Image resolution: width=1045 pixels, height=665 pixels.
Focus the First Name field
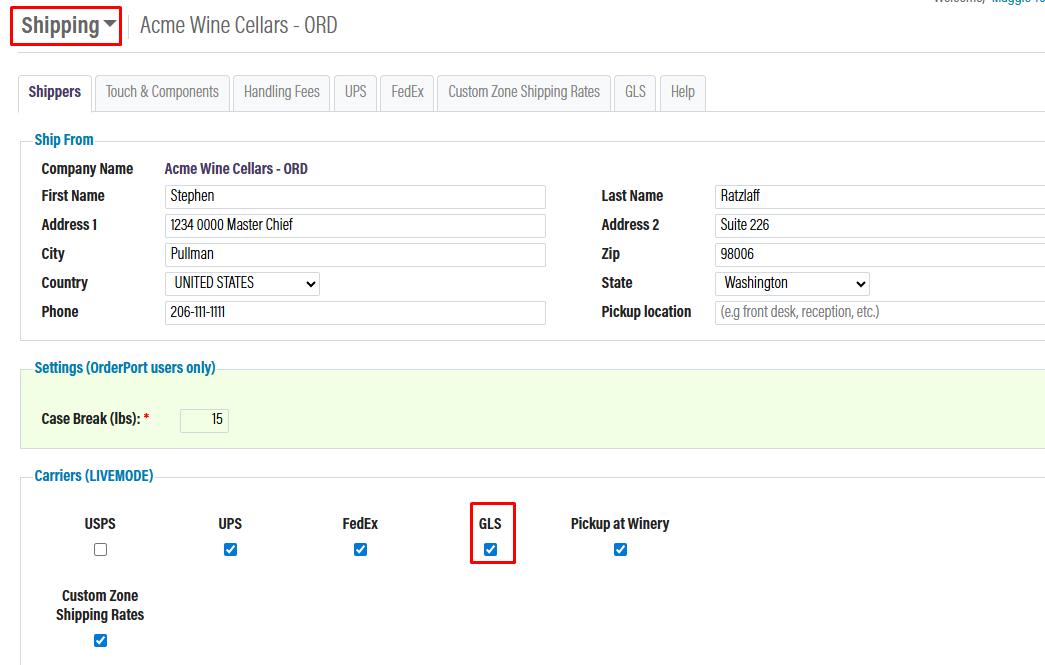[355, 197]
